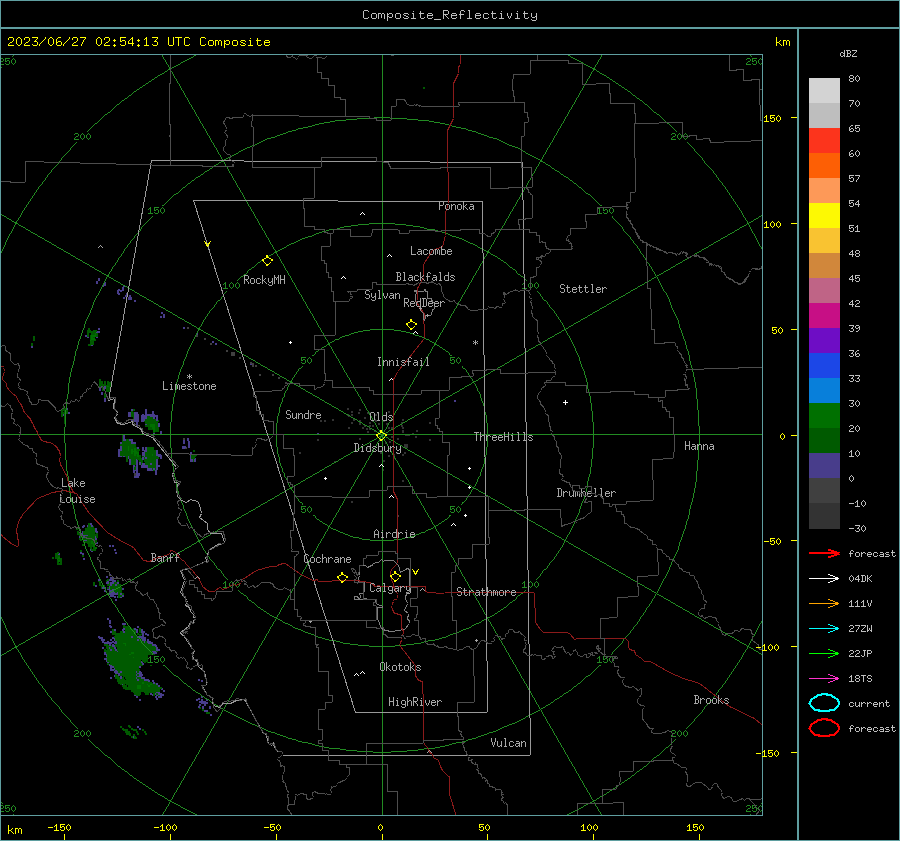Select the RedDeer city label
Screen dimensions: 900x841
(x=424, y=303)
